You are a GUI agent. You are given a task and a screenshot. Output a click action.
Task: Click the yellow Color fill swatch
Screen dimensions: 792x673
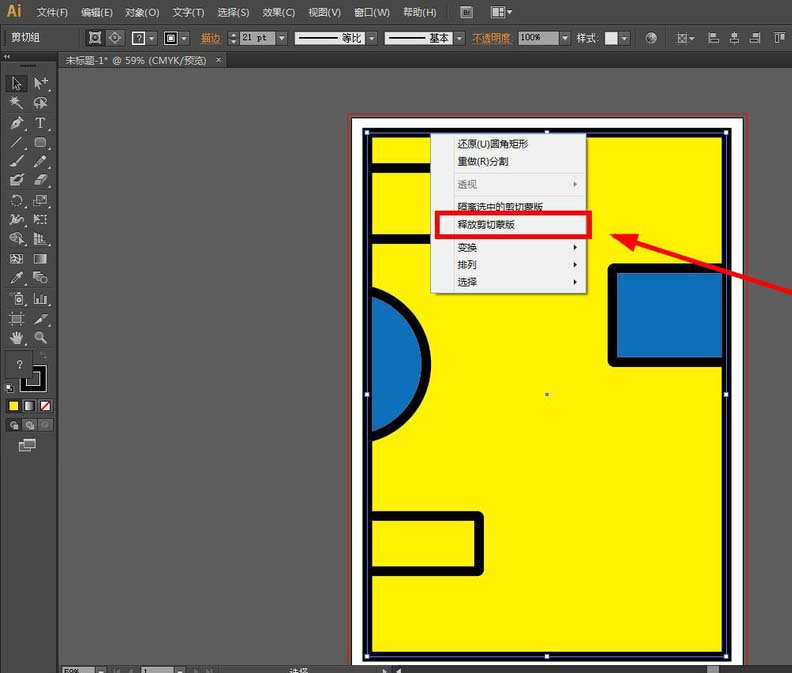pyautogui.click(x=14, y=406)
